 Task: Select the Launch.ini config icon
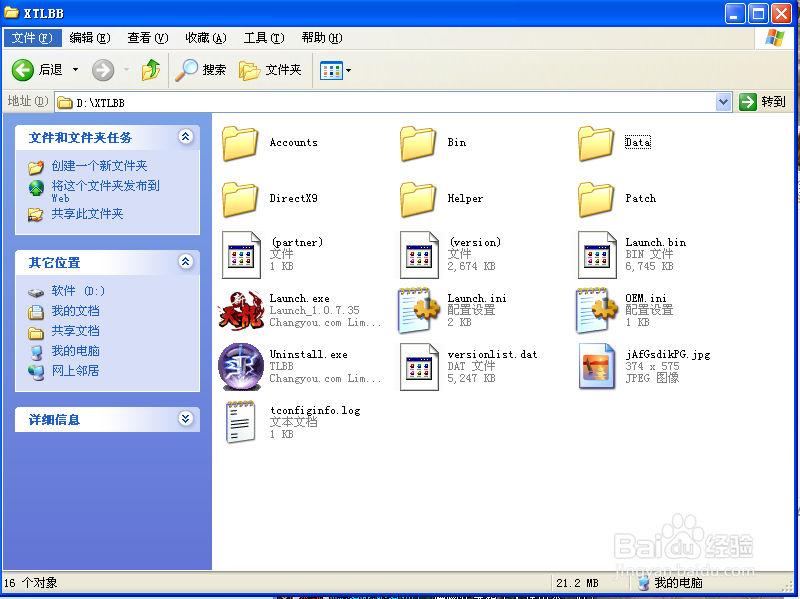point(419,311)
